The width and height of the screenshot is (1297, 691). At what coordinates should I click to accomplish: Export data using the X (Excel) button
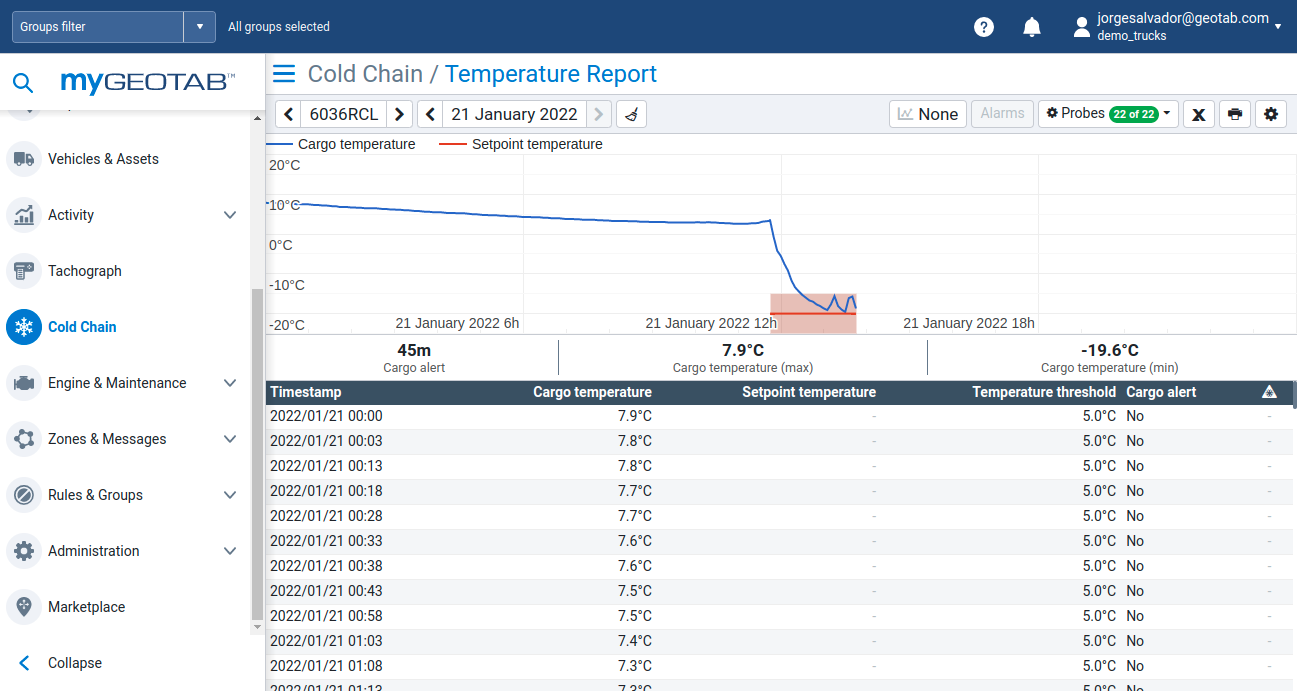(1198, 114)
